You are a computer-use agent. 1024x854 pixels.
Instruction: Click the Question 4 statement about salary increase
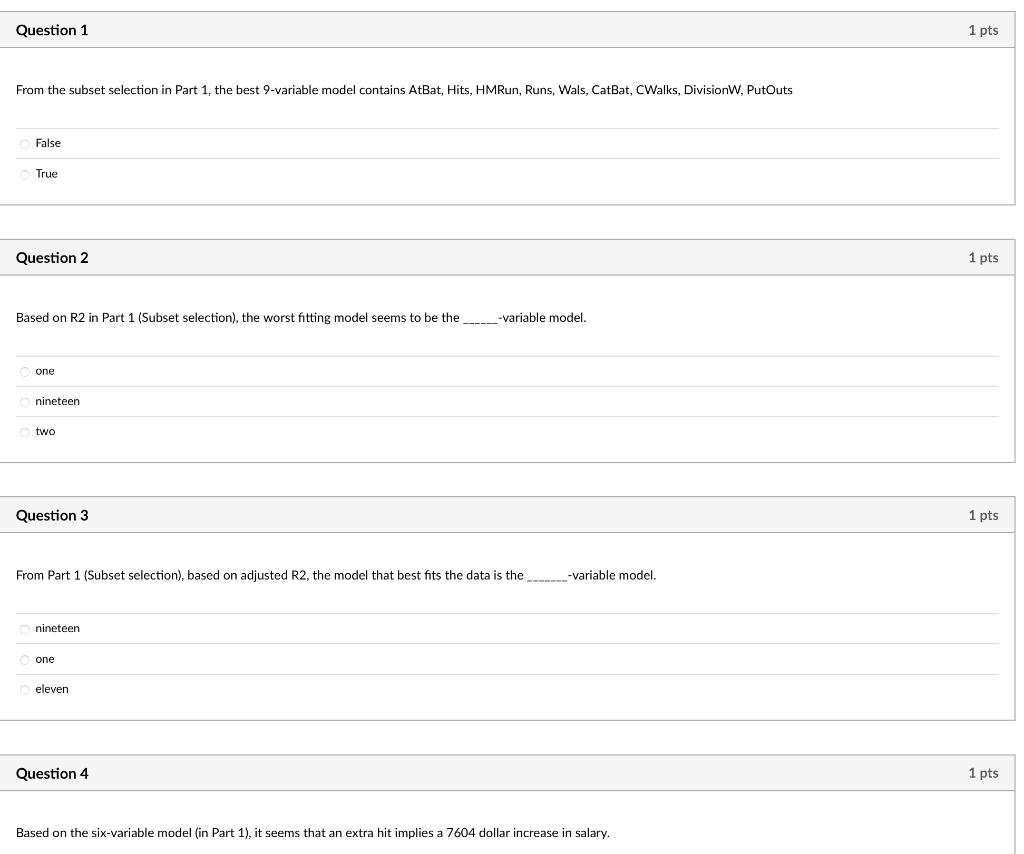(311, 832)
